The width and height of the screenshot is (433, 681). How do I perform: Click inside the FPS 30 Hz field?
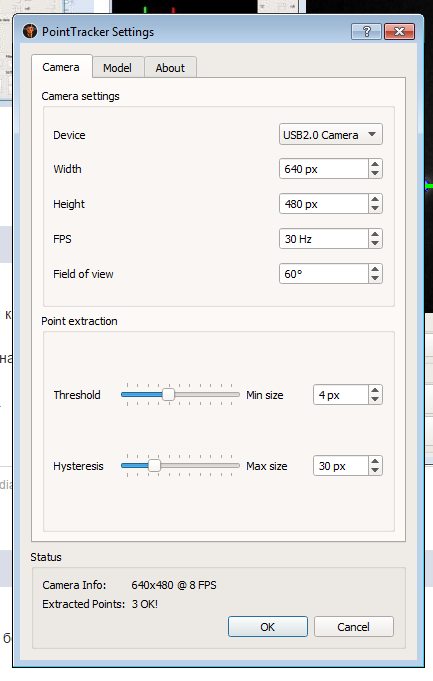(x=324, y=239)
